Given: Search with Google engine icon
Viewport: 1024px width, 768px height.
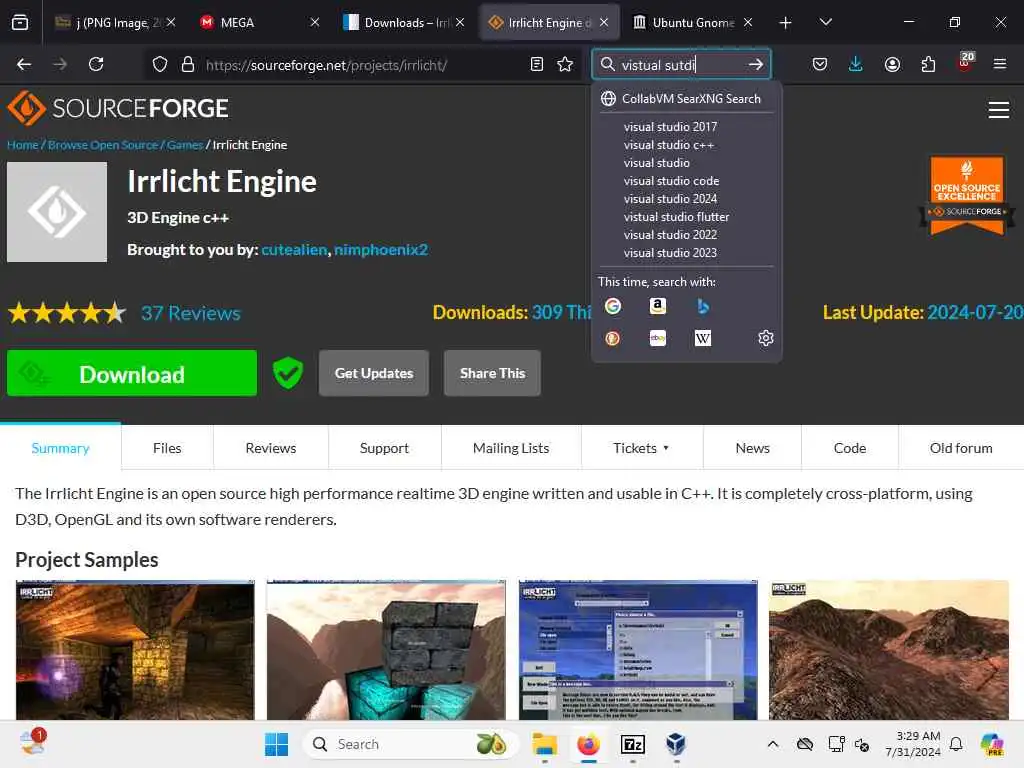Looking at the screenshot, I should coord(613,306).
